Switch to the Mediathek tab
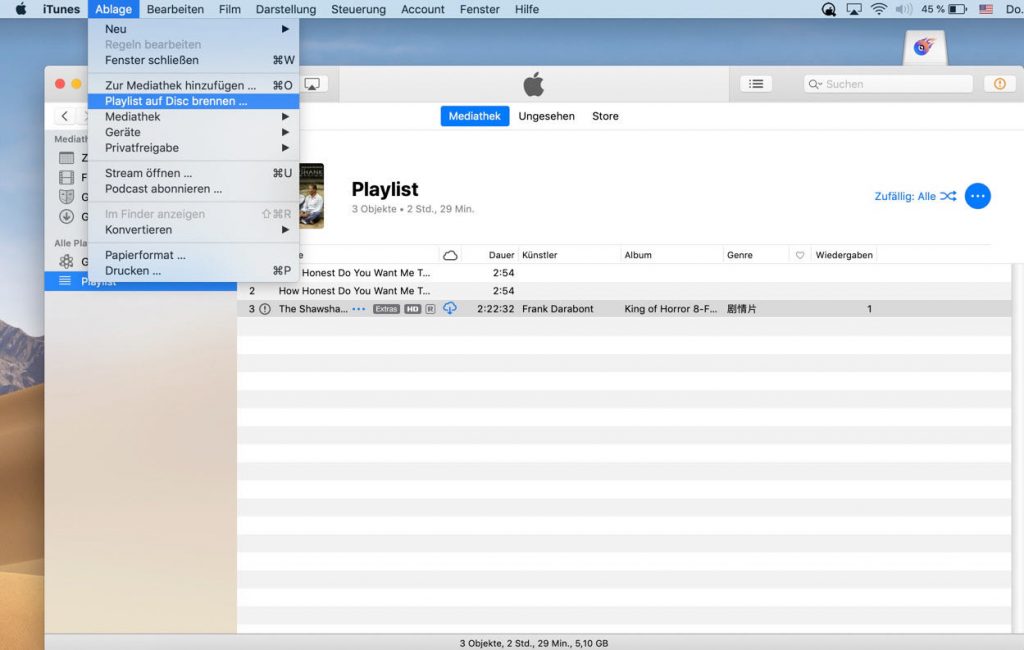Image resolution: width=1024 pixels, height=650 pixels. 475,116
